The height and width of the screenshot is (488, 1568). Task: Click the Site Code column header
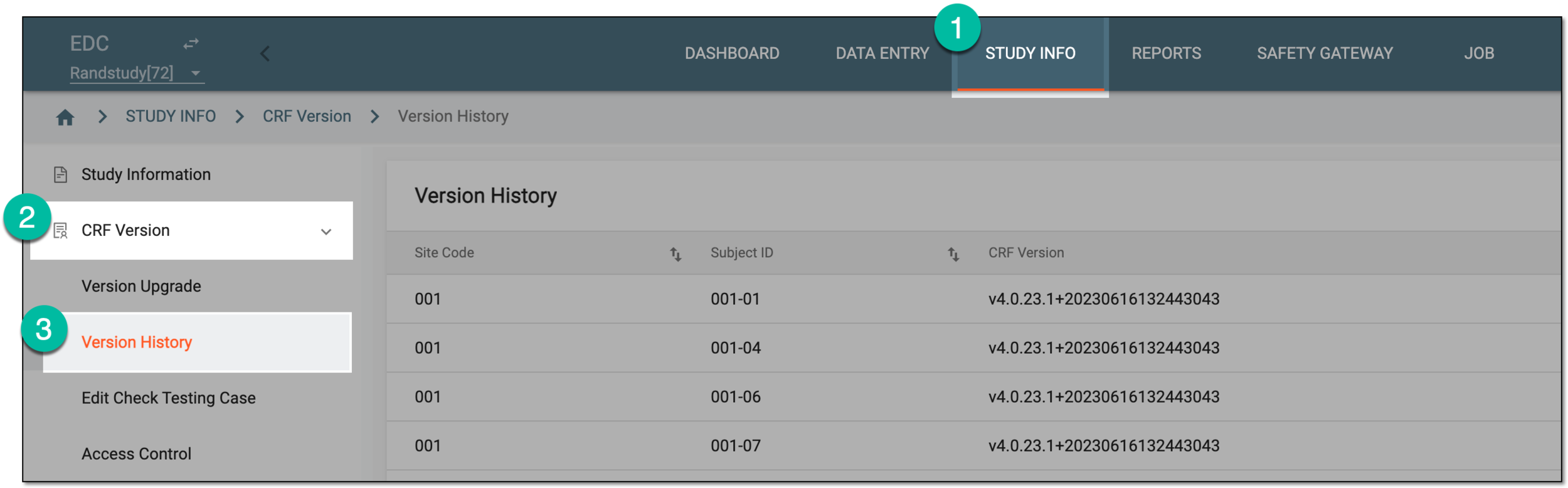(x=444, y=253)
